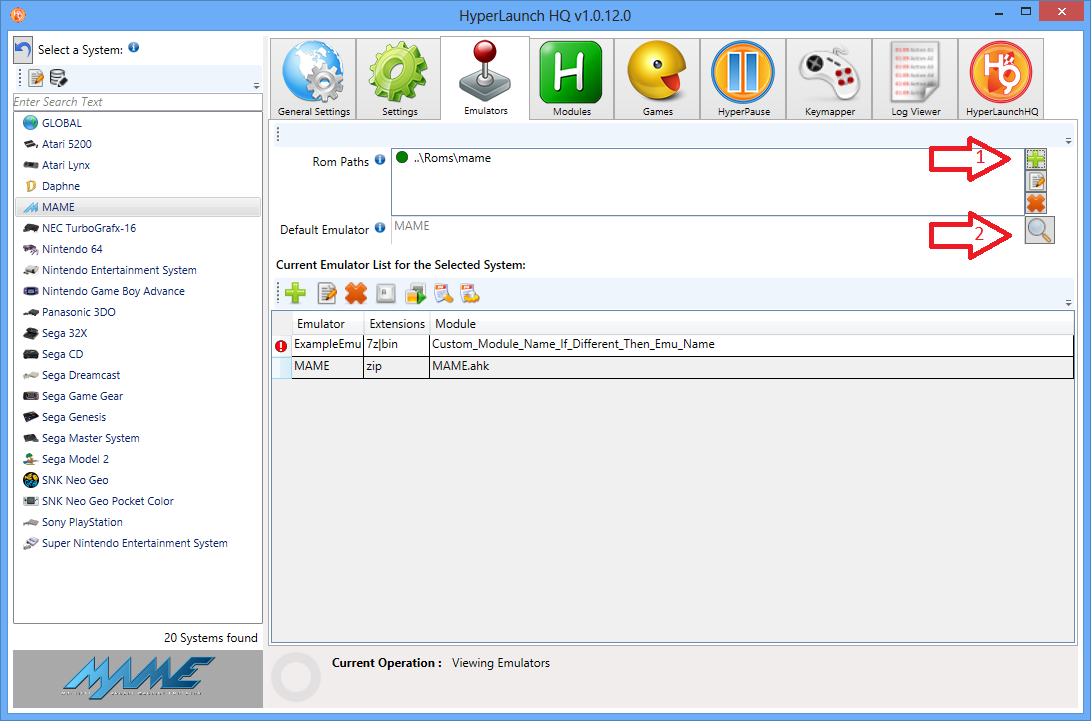Screen dimensions: 1091x721
Task: Select Nintendo Game Boy Advance
Action: pos(138,291)
